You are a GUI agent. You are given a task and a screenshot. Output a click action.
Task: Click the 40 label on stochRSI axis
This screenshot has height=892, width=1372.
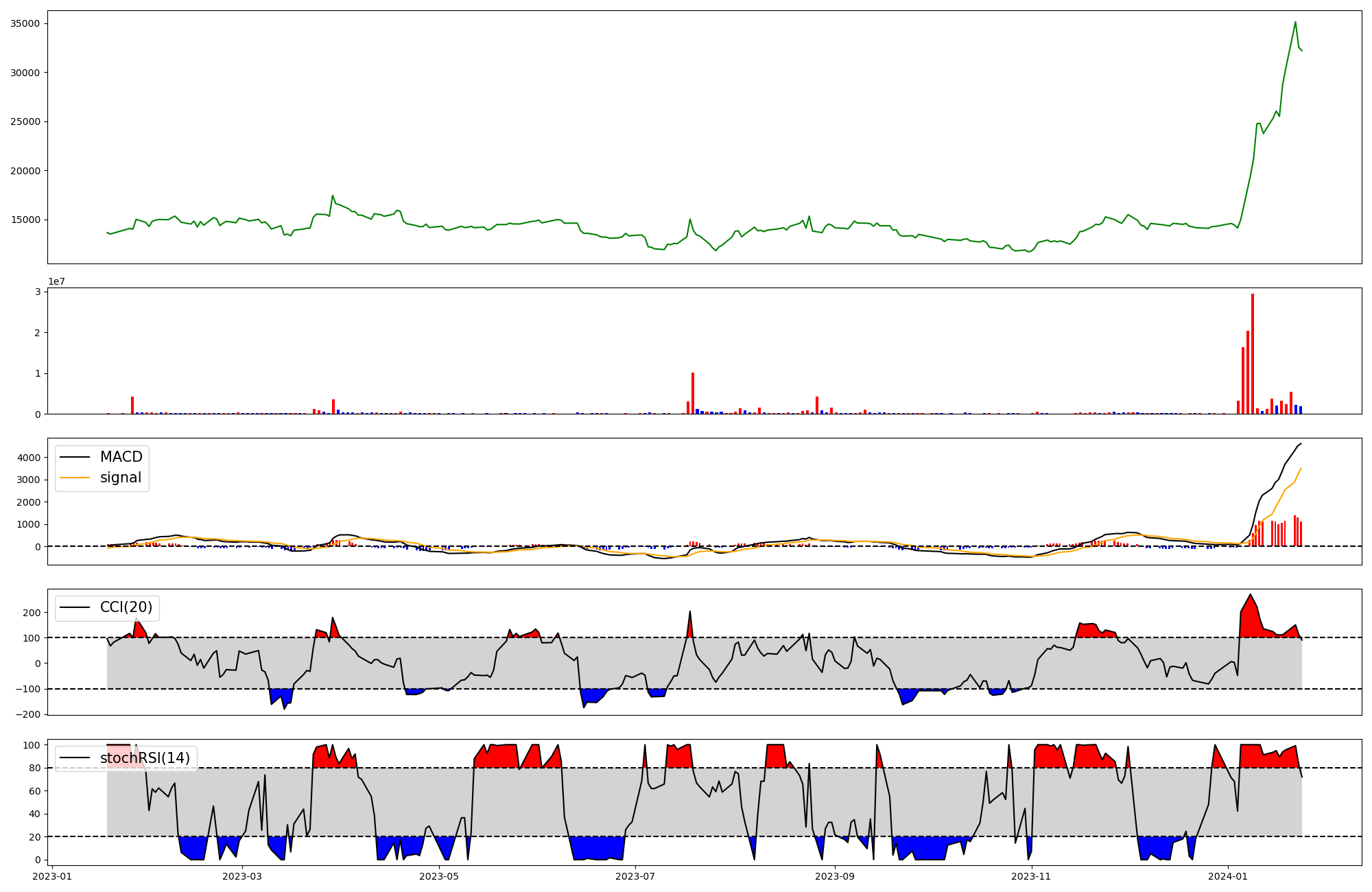coord(34,814)
